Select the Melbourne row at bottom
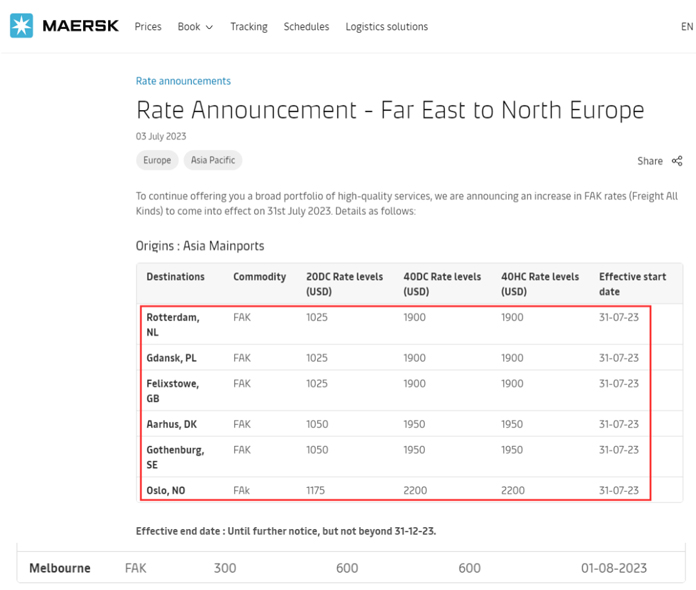The height and width of the screenshot is (590, 696). point(351,567)
